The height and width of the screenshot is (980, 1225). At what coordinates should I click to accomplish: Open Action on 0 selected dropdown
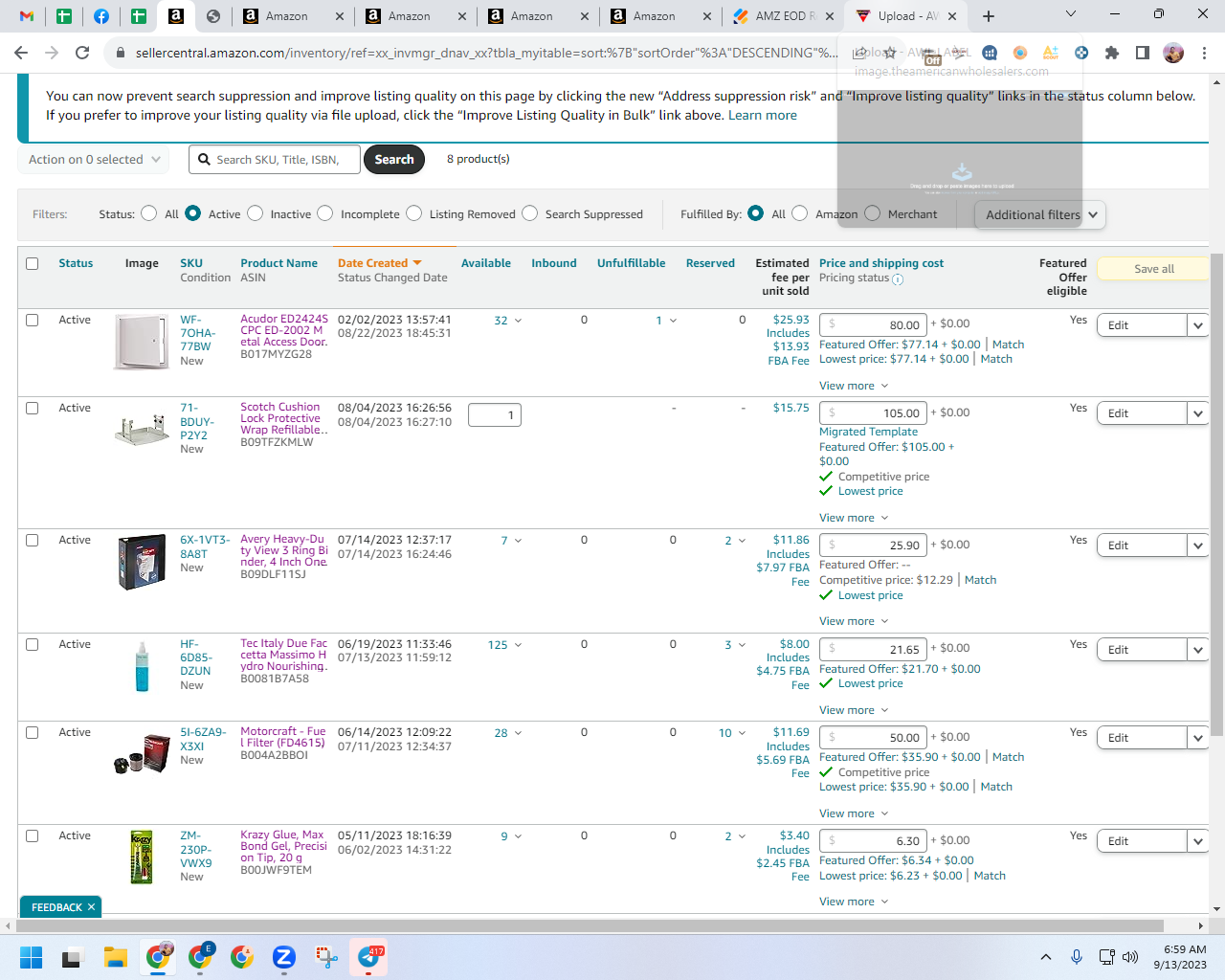(x=94, y=160)
